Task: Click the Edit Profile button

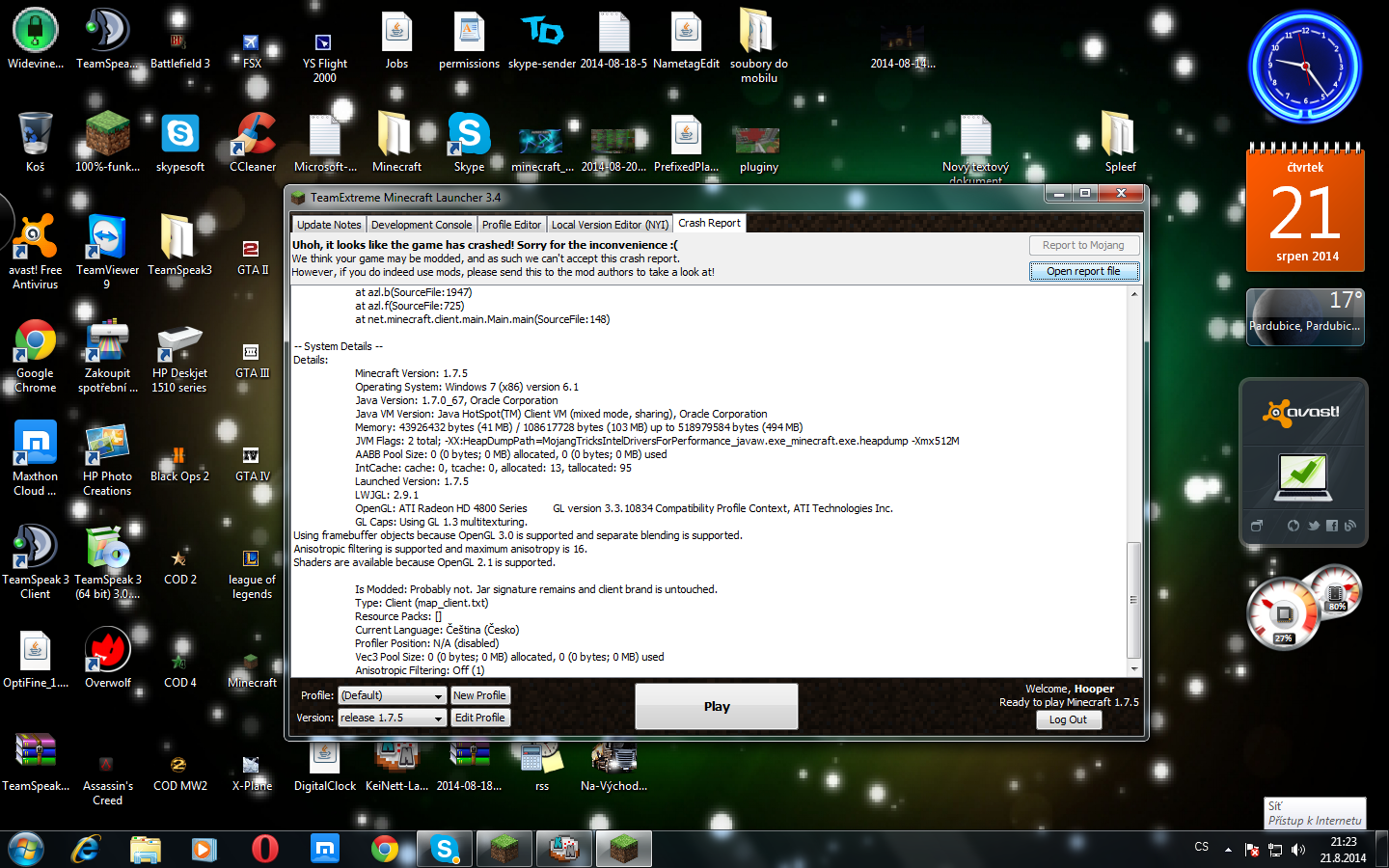Action: (479, 718)
